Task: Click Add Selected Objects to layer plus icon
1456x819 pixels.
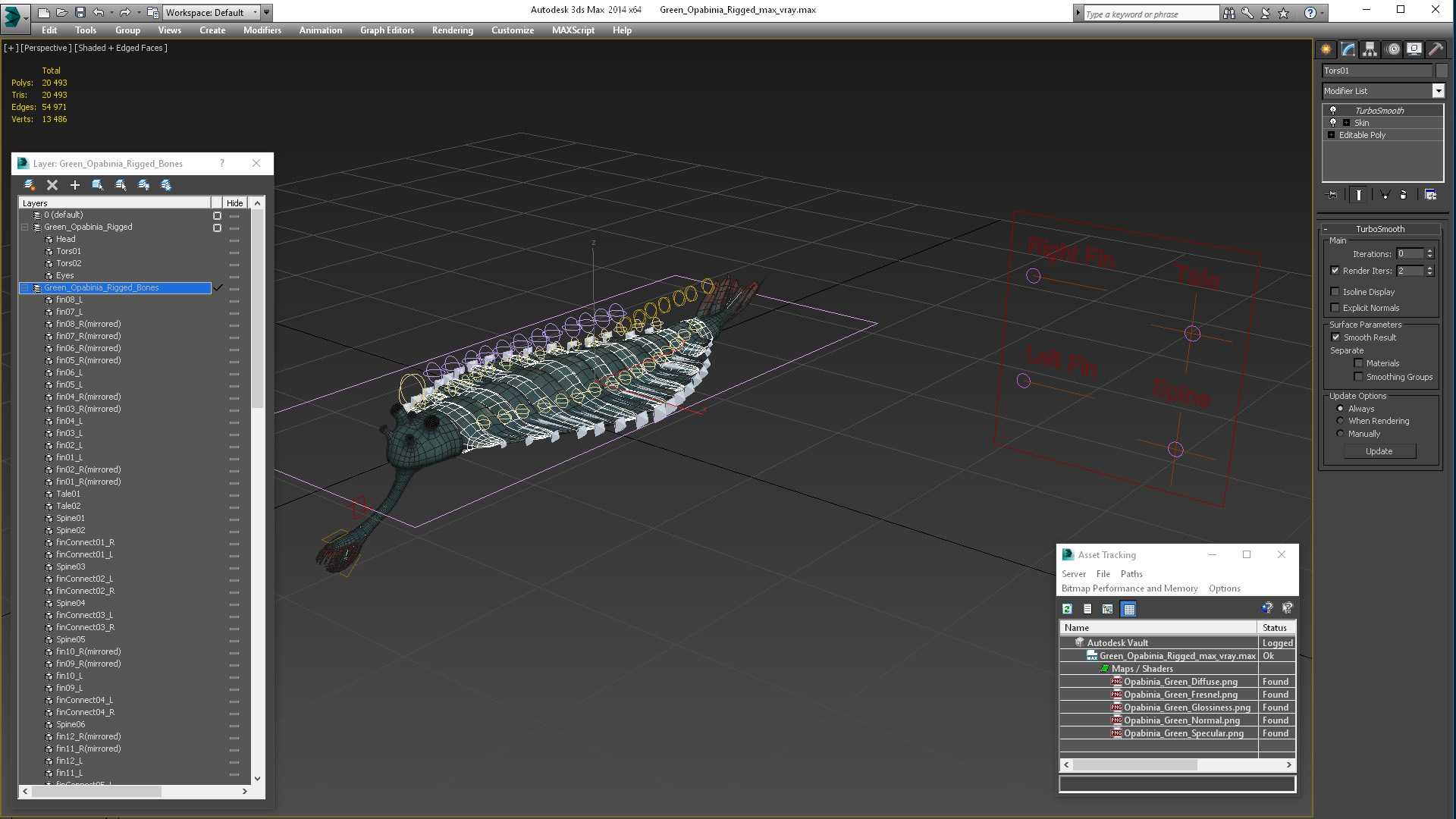Action: tap(75, 185)
